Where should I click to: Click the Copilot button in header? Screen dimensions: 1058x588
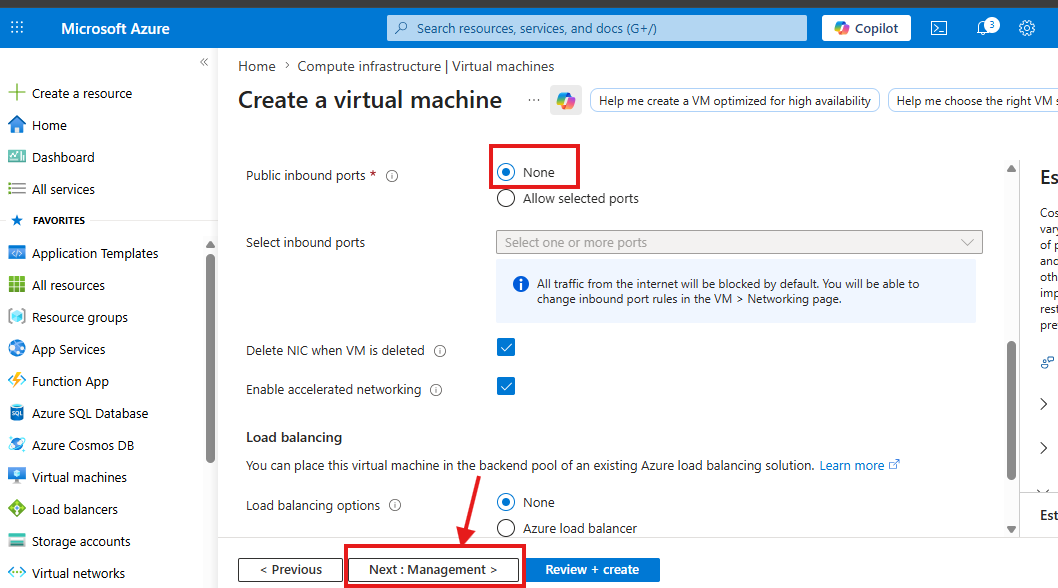[x=866, y=28]
